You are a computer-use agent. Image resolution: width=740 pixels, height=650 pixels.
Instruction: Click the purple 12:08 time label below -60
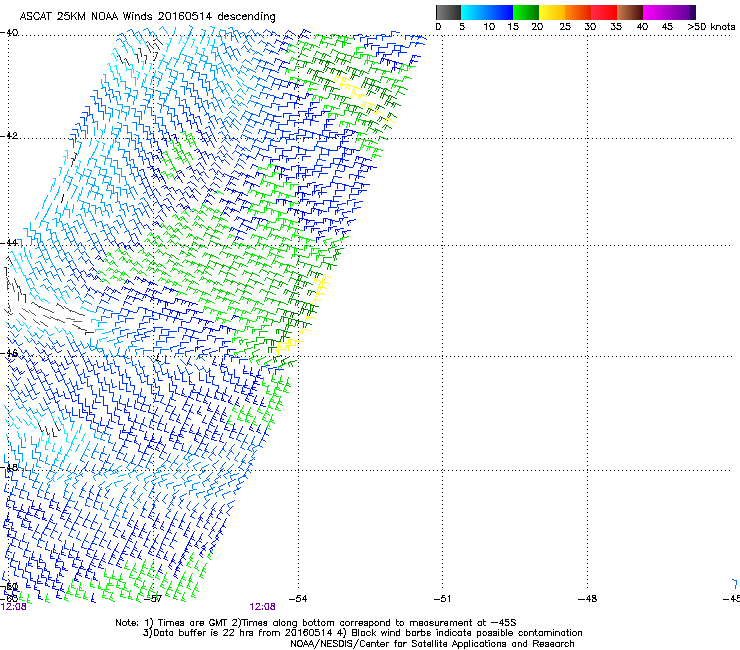click(x=13, y=607)
